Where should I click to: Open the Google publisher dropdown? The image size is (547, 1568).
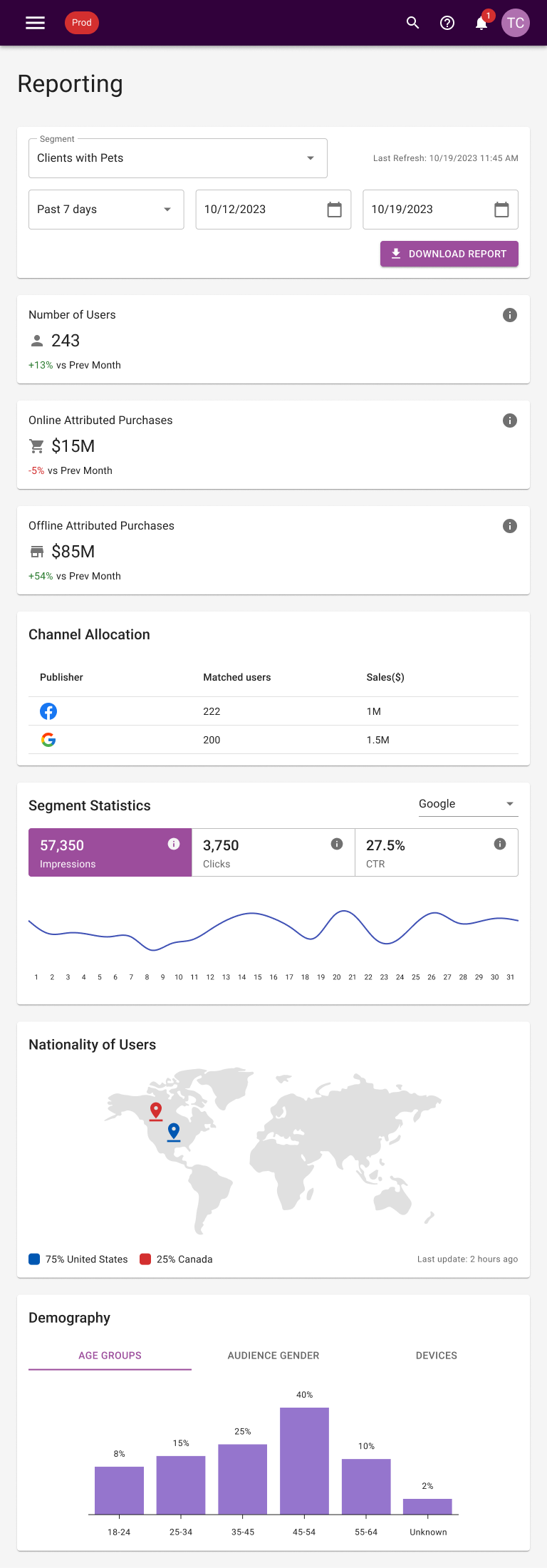click(469, 804)
